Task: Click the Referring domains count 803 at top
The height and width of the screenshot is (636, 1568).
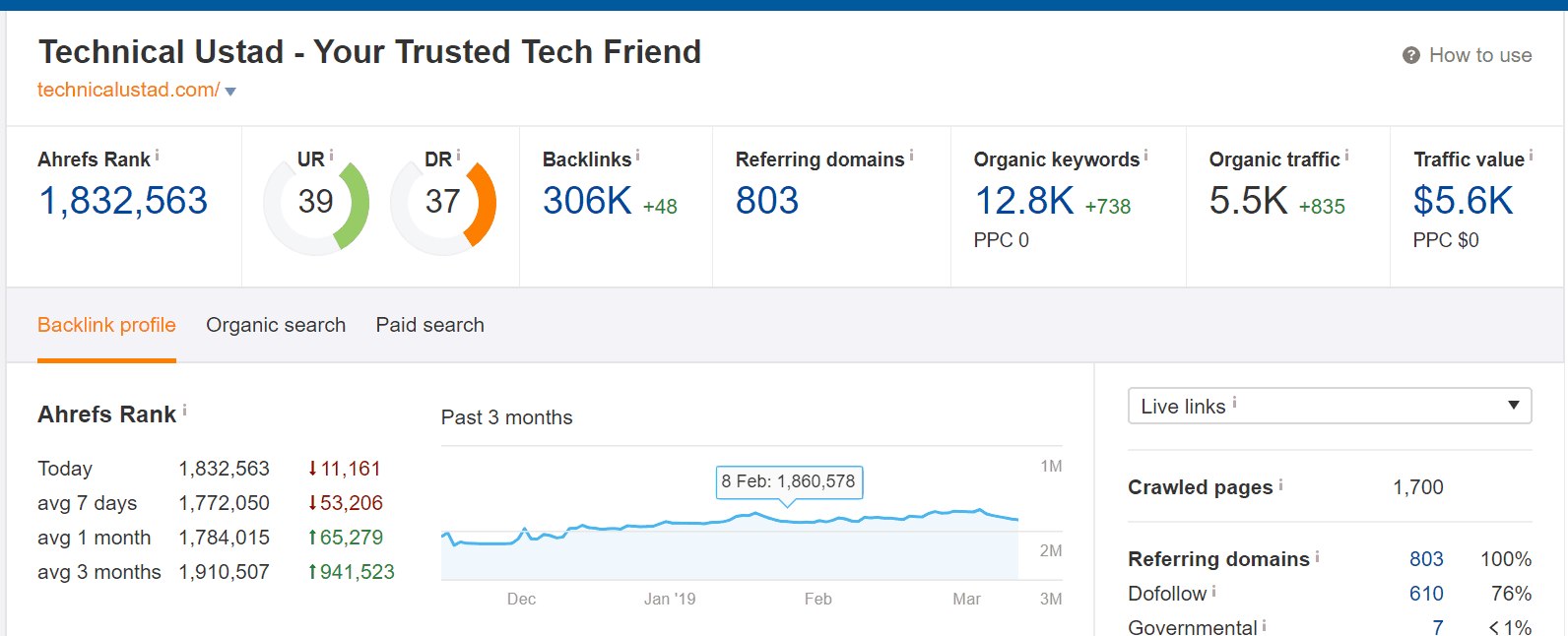Action: coord(767,201)
